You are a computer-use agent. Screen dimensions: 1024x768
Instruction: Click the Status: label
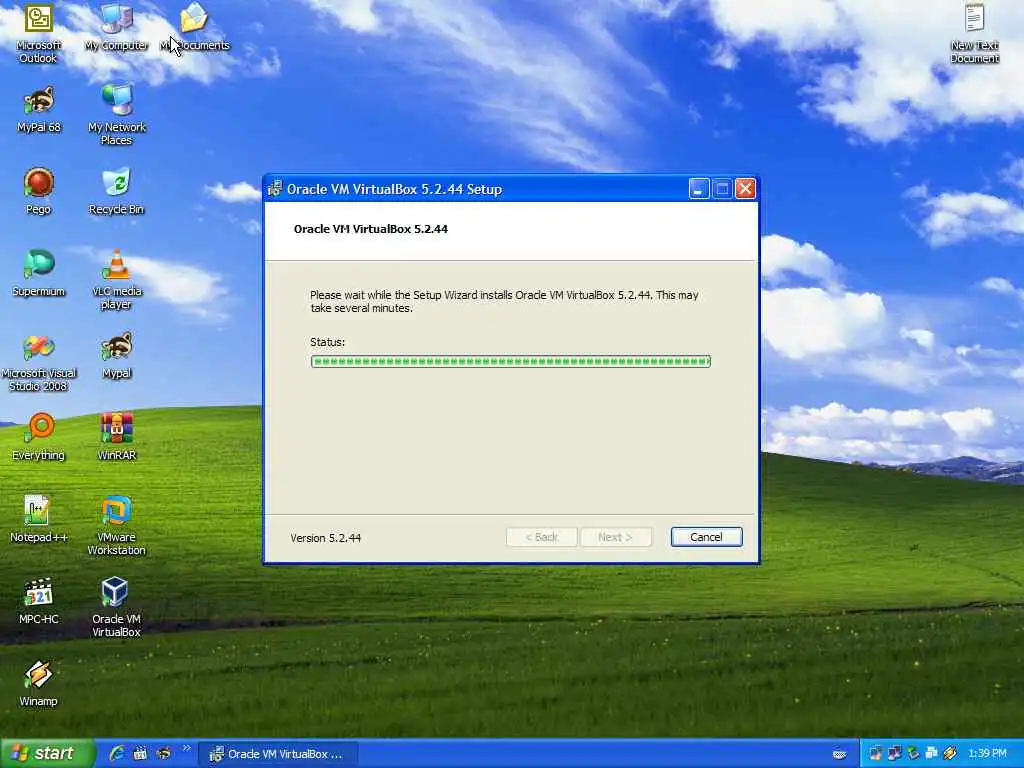coord(328,342)
